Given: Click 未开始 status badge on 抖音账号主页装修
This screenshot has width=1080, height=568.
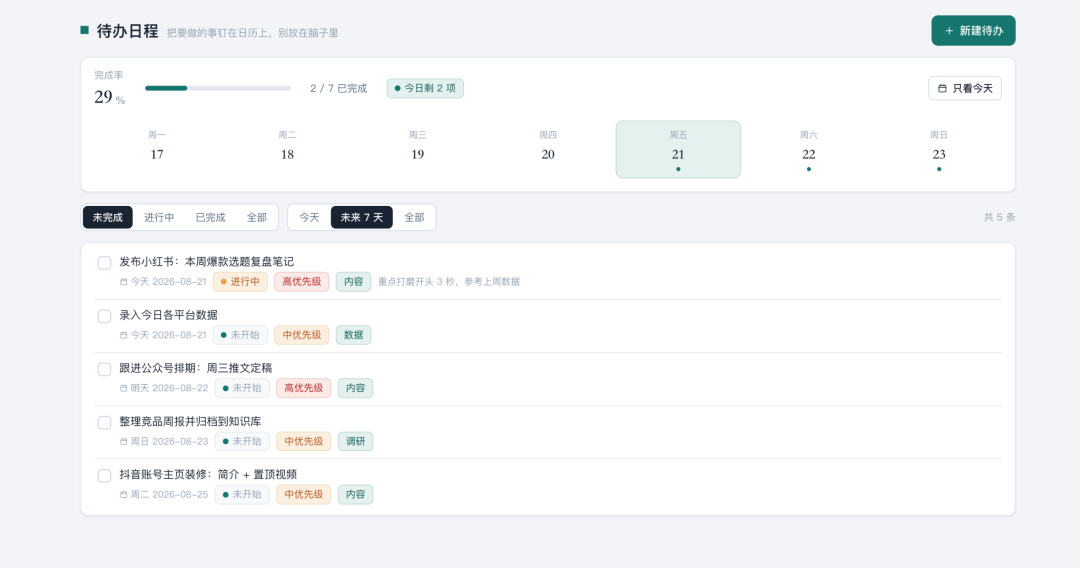Looking at the screenshot, I should (x=242, y=494).
